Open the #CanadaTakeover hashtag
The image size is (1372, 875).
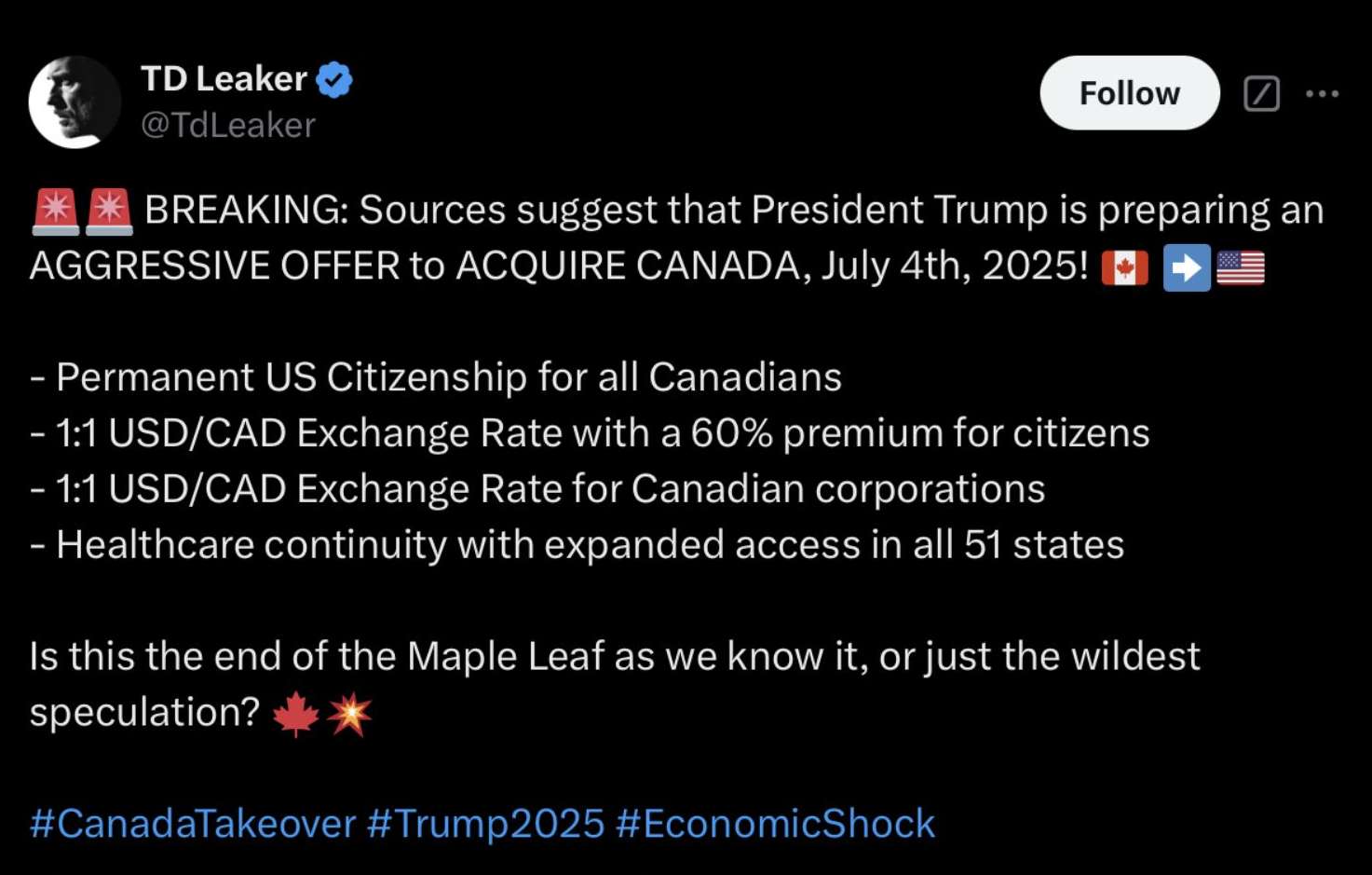pos(193,824)
